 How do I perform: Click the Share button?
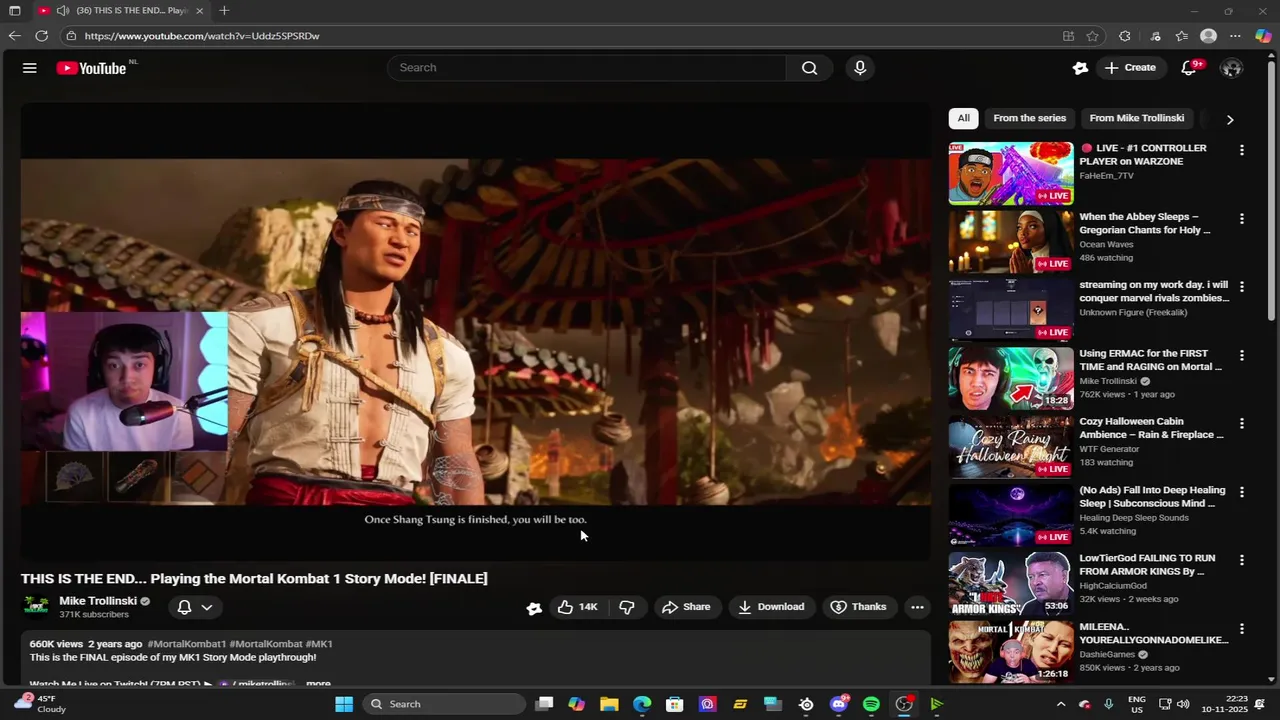686,607
